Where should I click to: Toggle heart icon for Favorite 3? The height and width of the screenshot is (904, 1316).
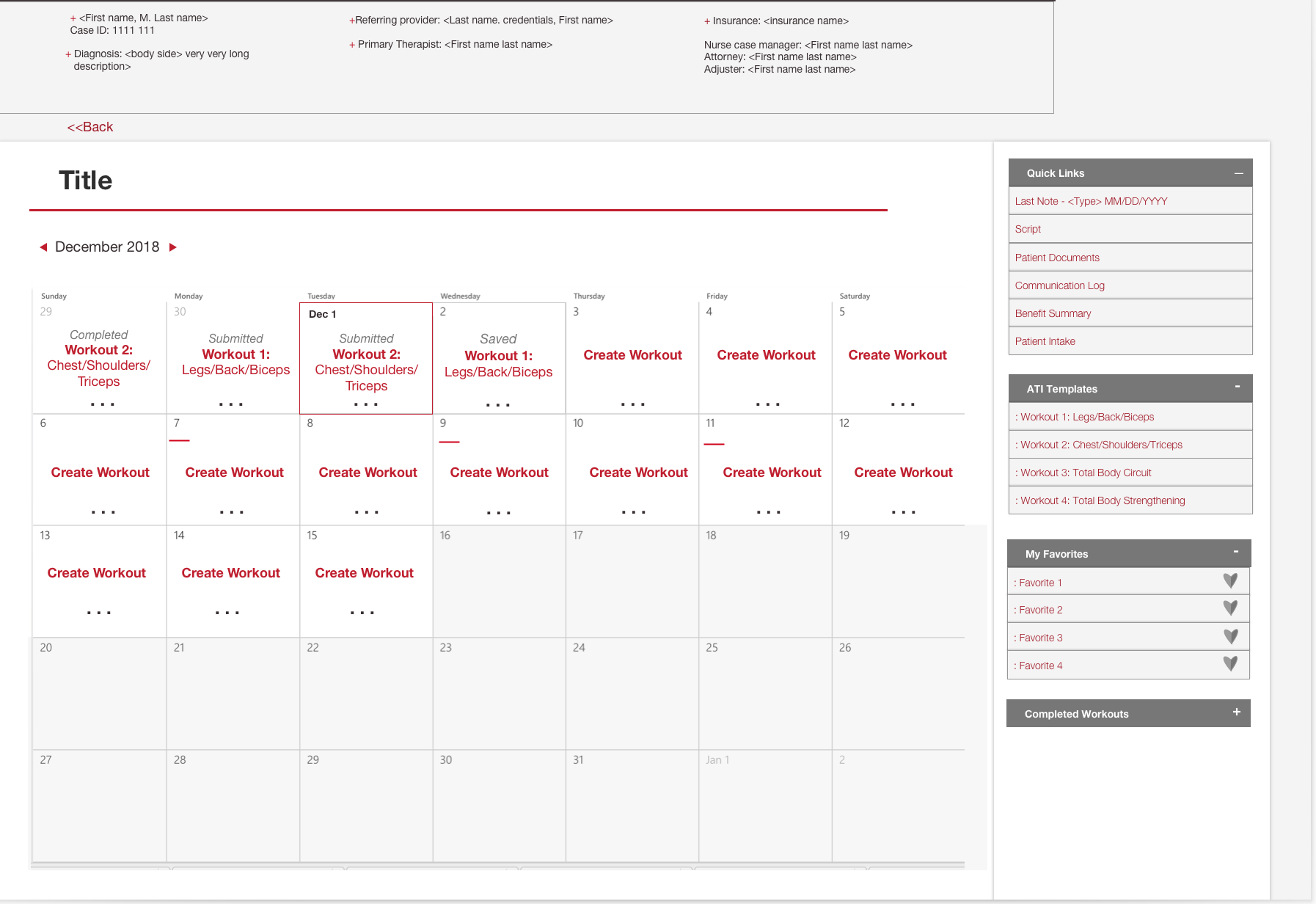1230,636
